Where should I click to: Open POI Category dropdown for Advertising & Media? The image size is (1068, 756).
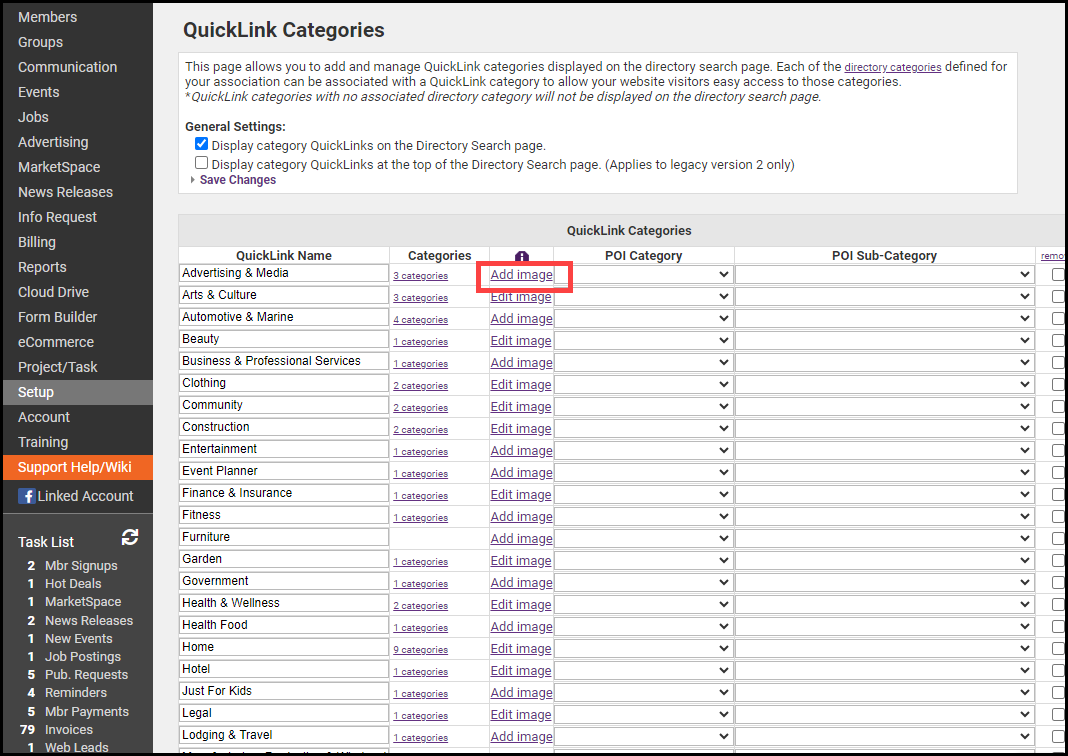[643, 274]
